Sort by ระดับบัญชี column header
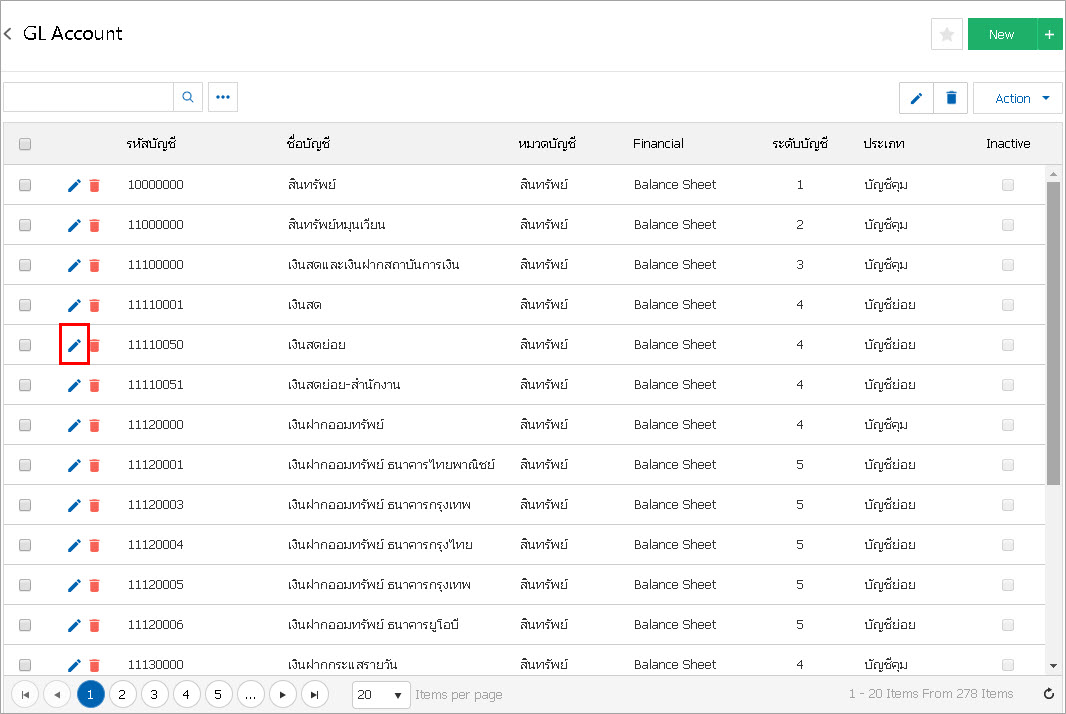 click(x=800, y=143)
